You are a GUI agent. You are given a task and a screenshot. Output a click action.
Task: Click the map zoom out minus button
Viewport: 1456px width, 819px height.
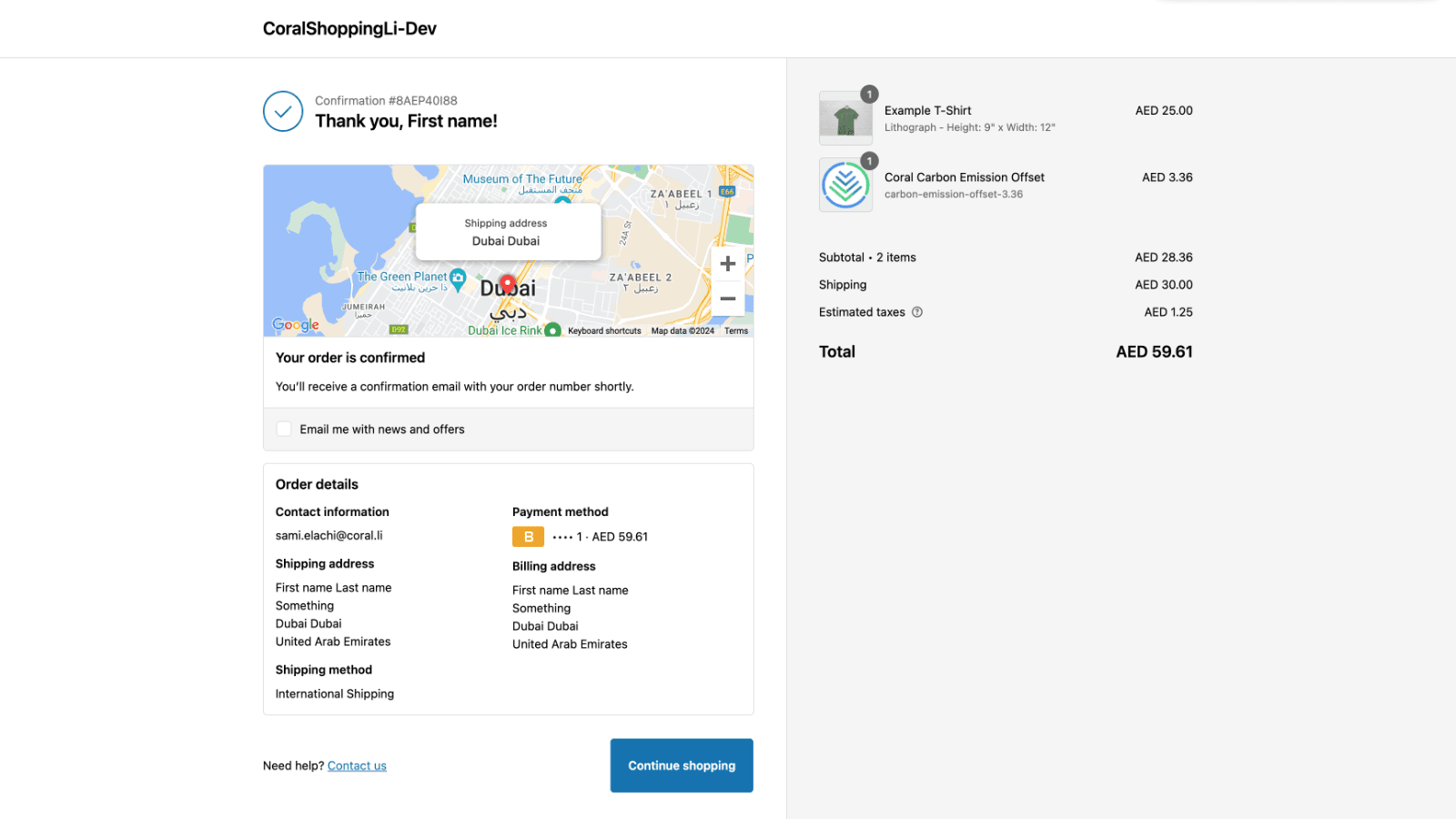727,298
